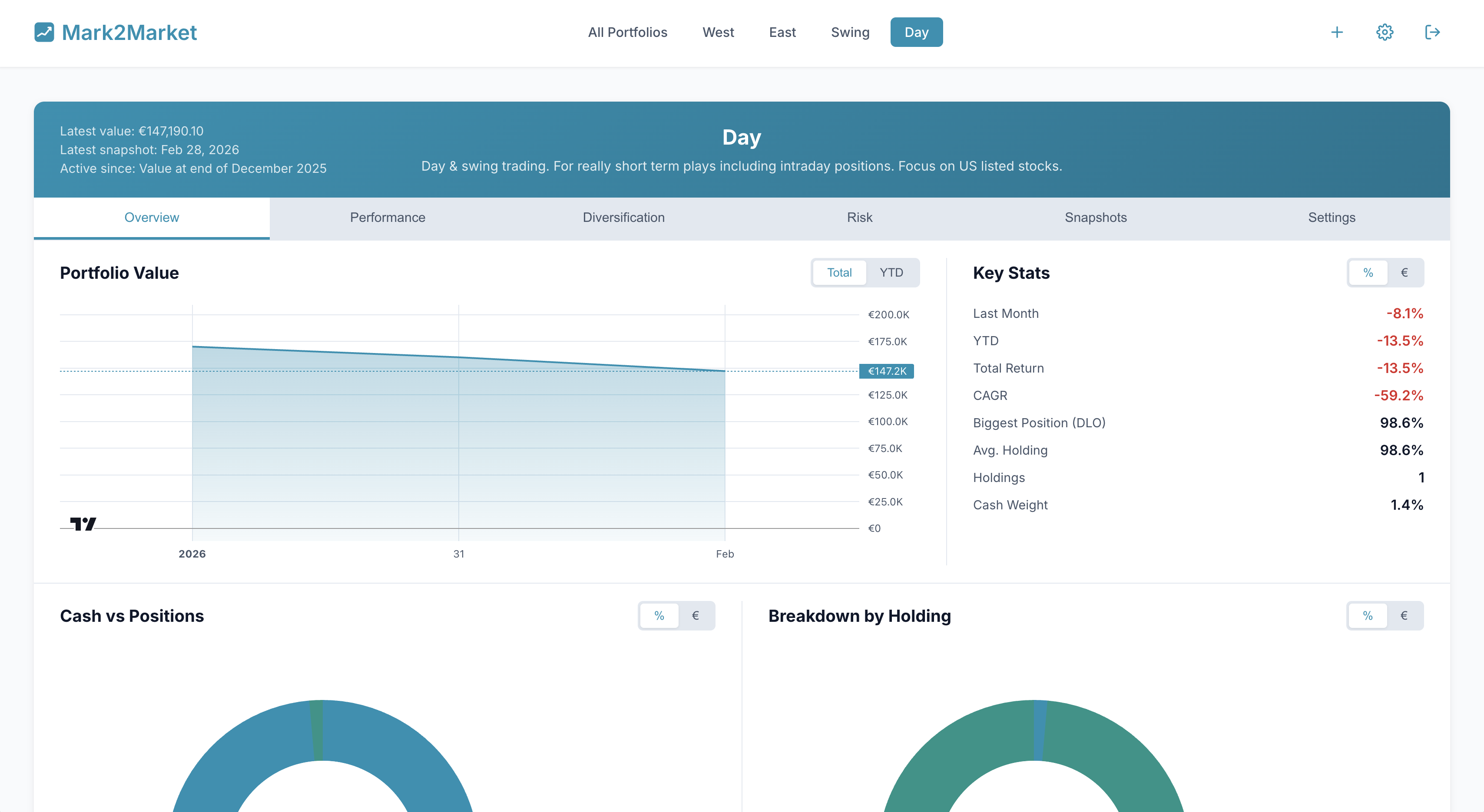This screenshot has height=812, width=1484.
Task: Click the Mark2Market chart logo icon
Action: (x=44, y=32)
